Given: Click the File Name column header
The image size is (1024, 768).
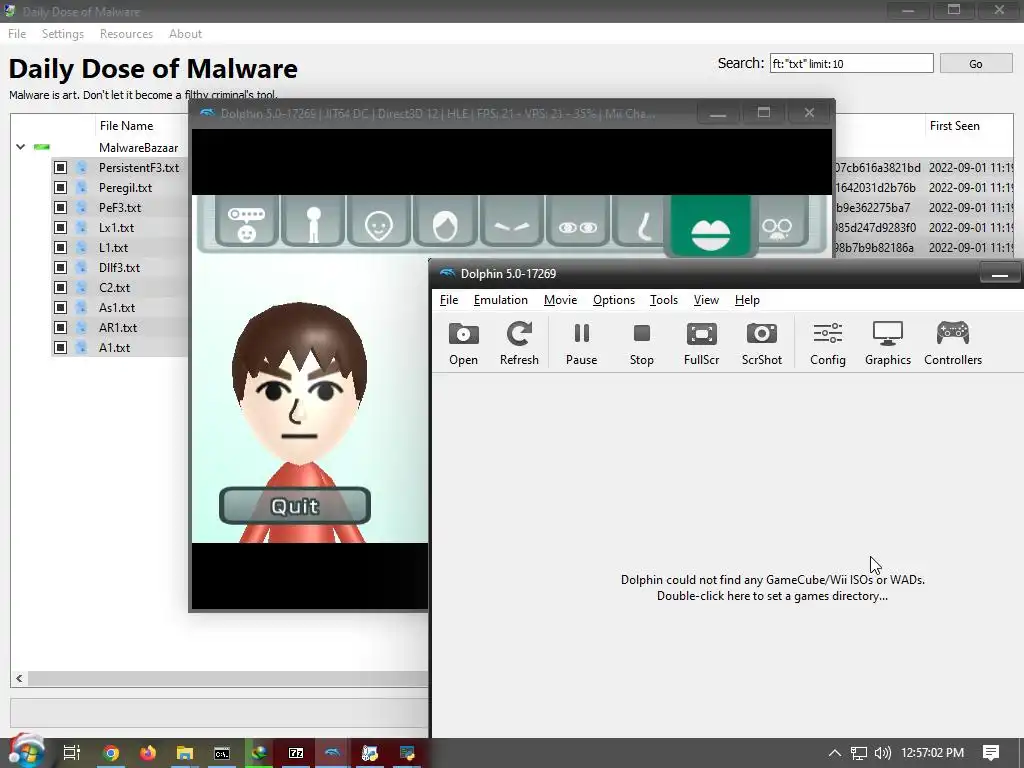Looking at the screenshot, I should [126, 125].
